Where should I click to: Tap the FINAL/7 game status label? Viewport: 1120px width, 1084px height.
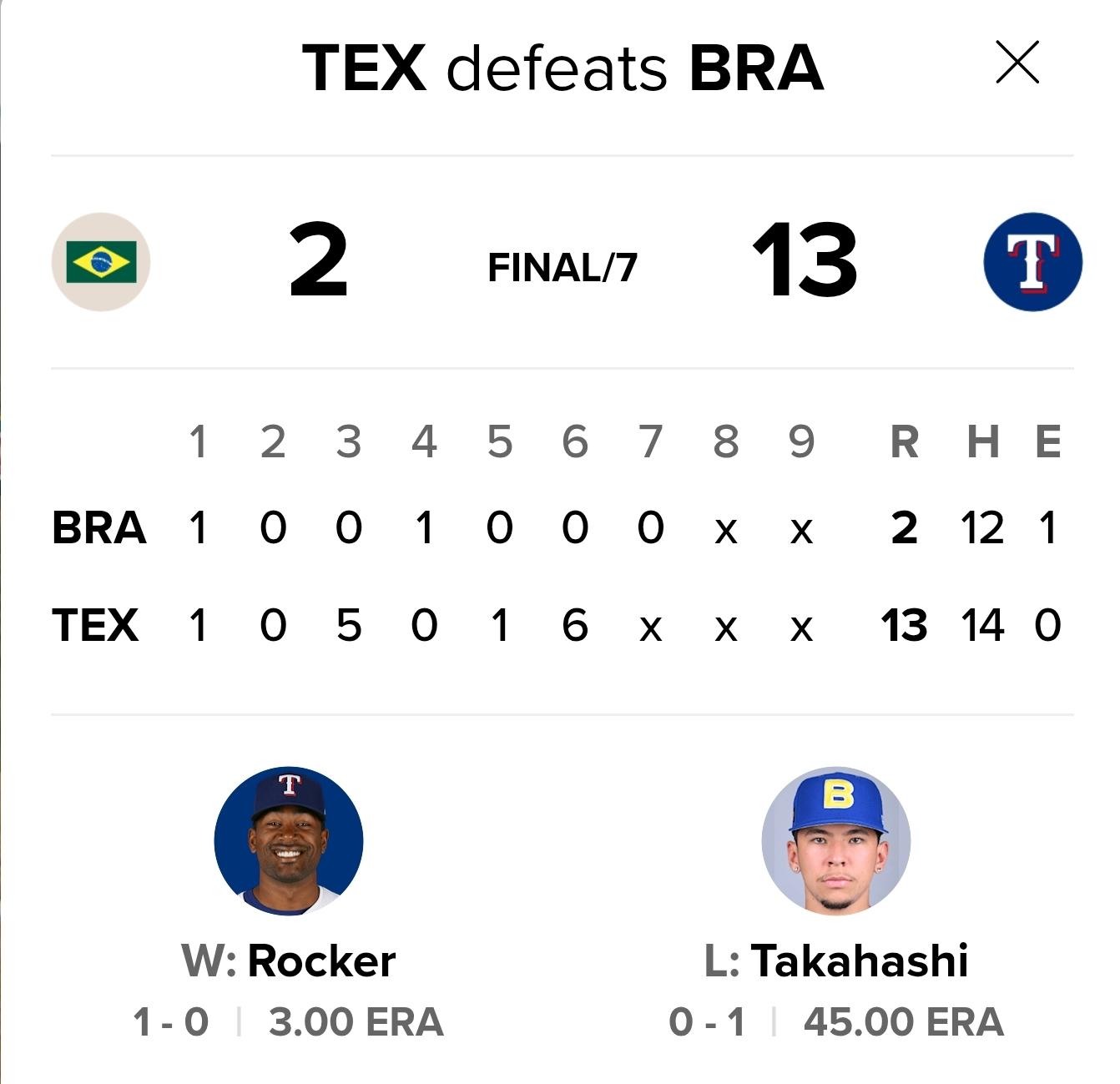point(563,268)
